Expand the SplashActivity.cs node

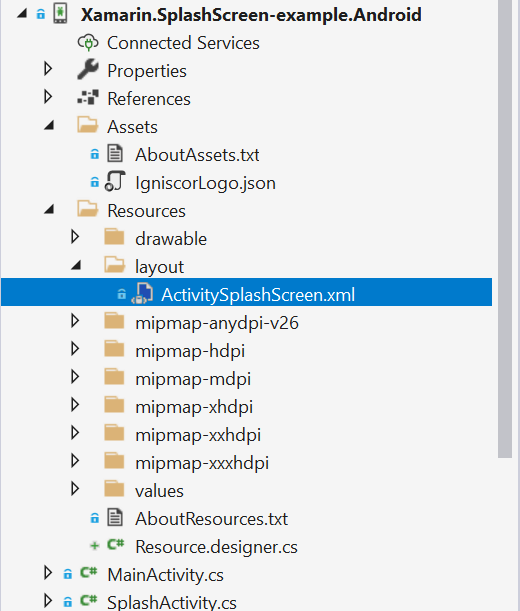point(48,600)
